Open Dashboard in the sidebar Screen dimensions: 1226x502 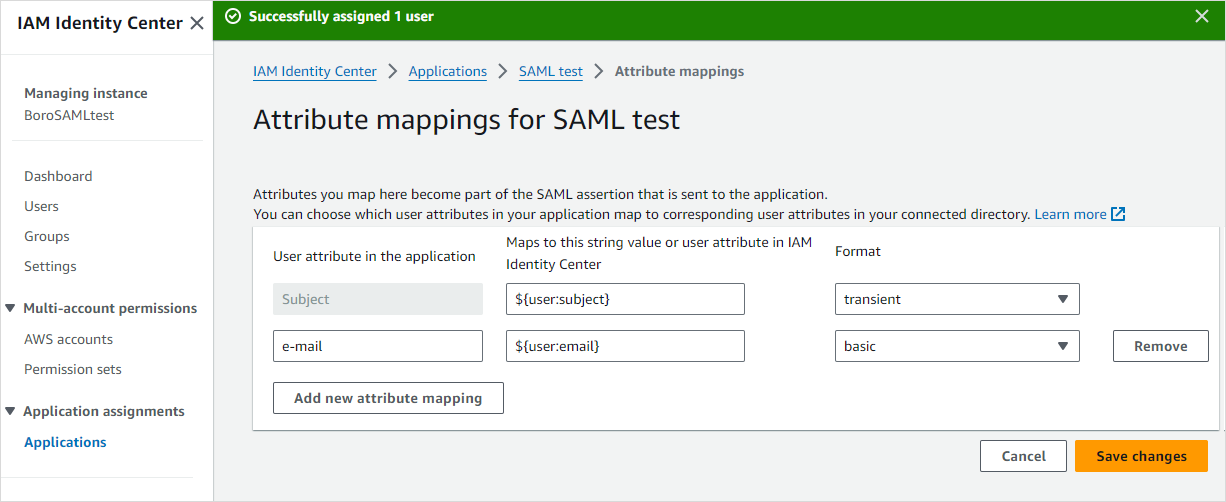pos(58,176)
